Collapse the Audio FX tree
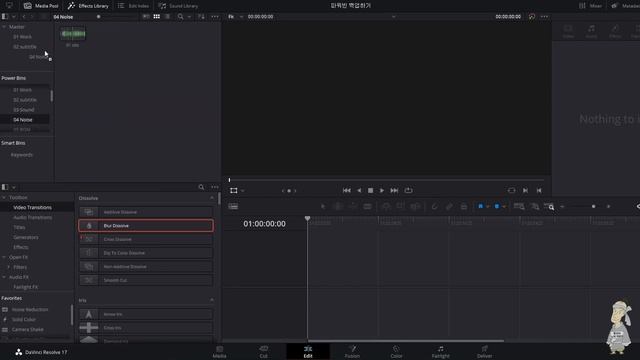Viewport: 640px width, 360px height. pos(4,278)
